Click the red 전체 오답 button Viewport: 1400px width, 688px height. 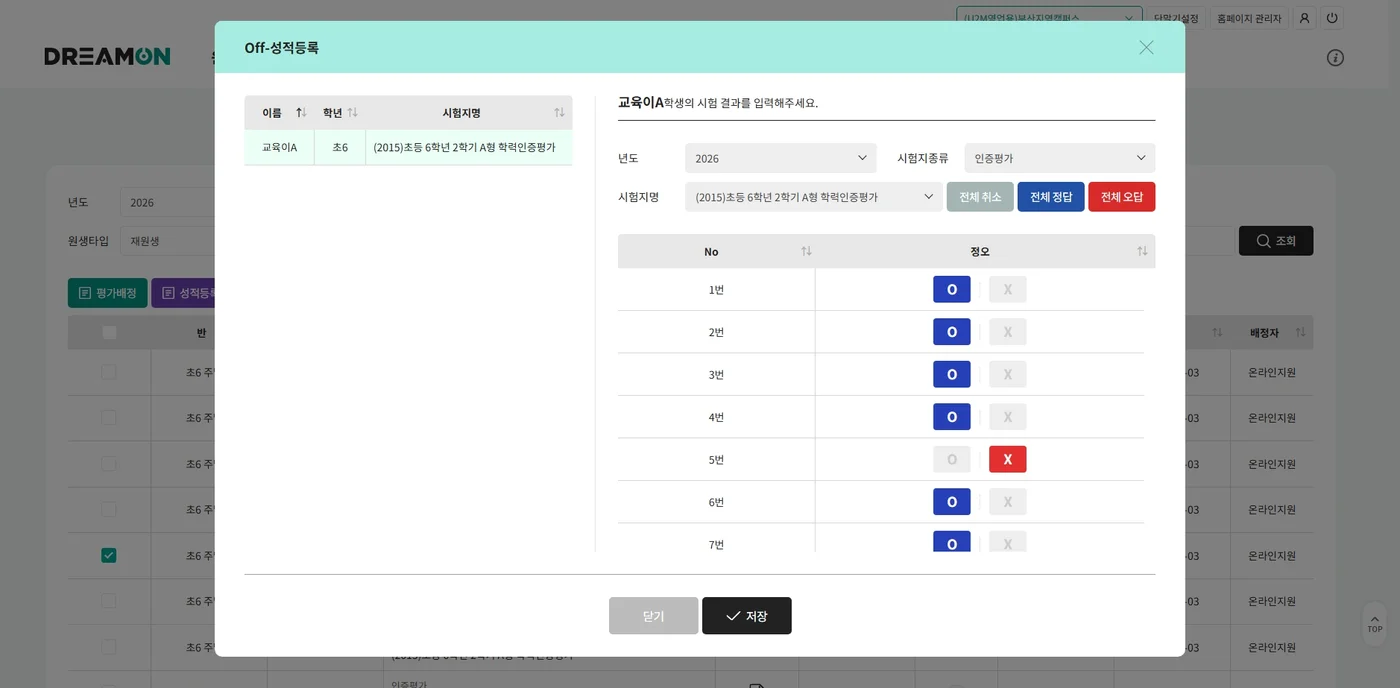point(1122,197)
